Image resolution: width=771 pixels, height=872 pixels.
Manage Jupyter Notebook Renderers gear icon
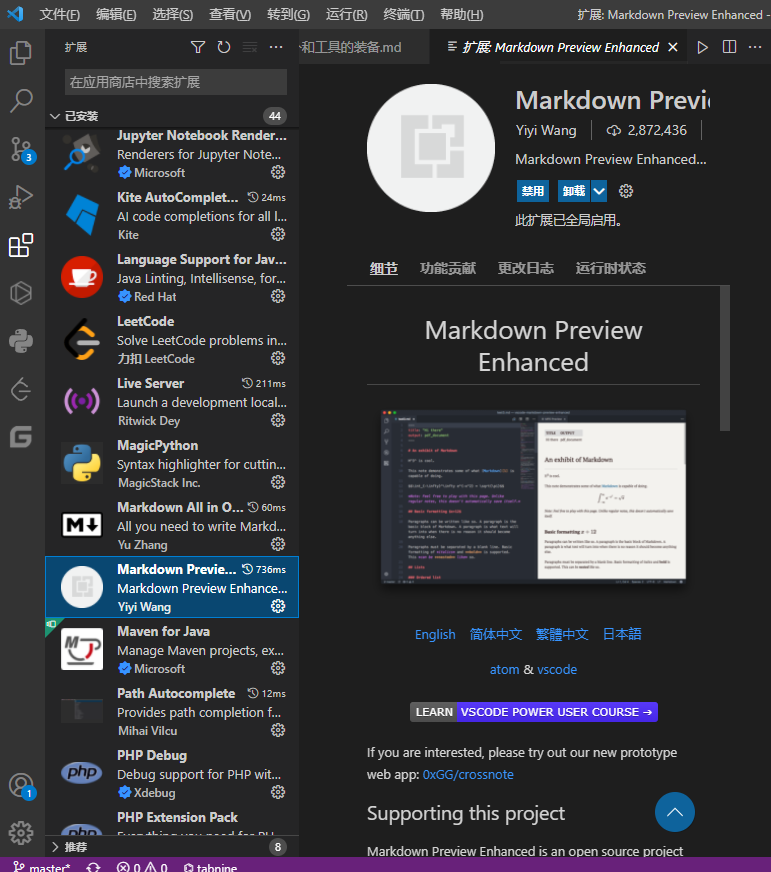(x=278, y=172)
